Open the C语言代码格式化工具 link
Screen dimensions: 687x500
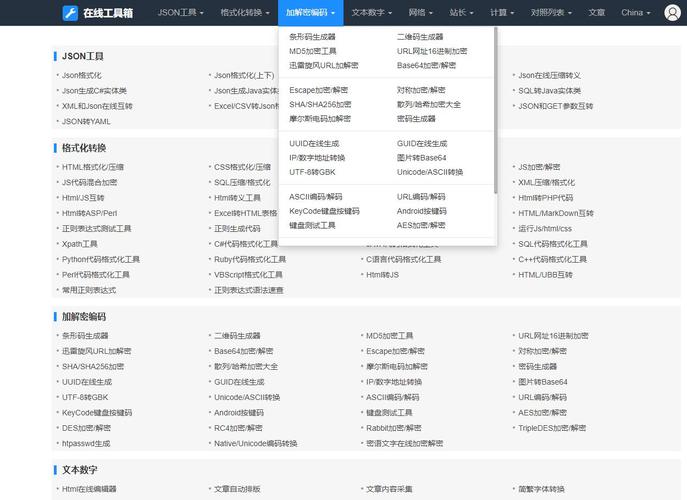tap(404, 259)
